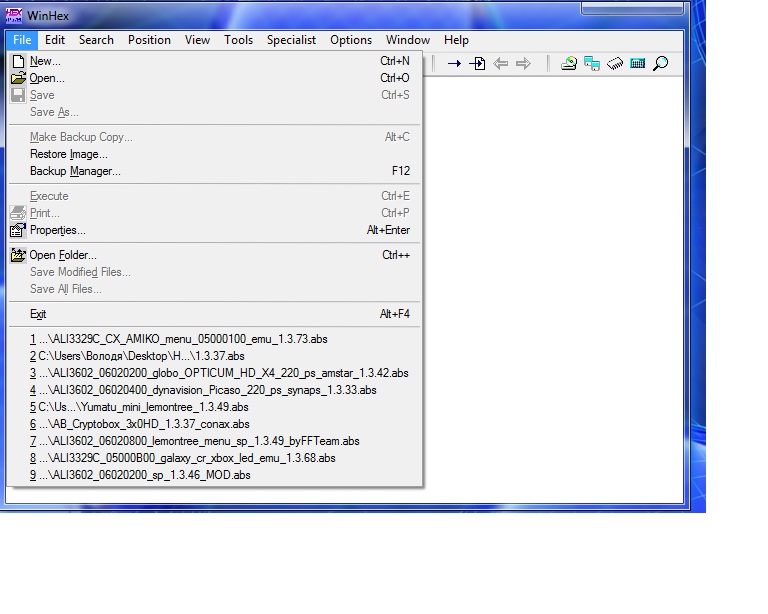The image size is (768, 614).
Task: Open the Tools menu
Action: [x=239, y=40]
